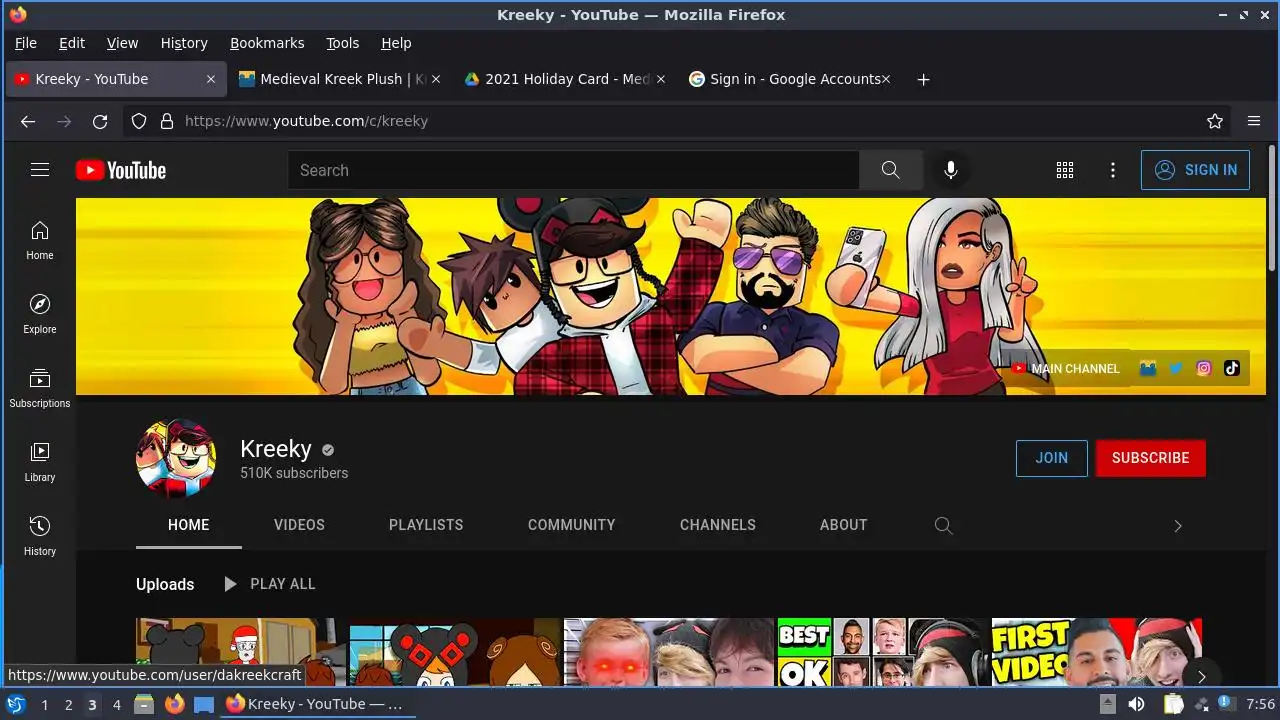The height and width of the screenshot is (720, 1280).
Task: Click the Kreeky channel avatar
Action: point(176,458)
